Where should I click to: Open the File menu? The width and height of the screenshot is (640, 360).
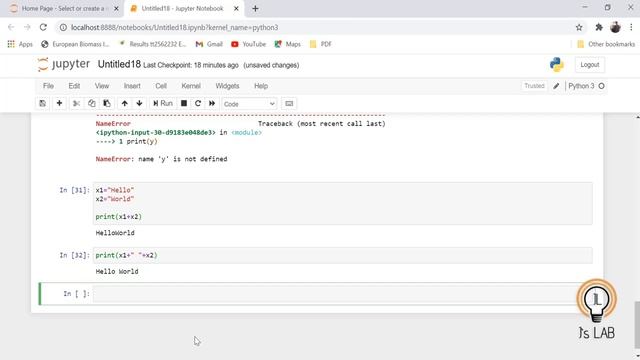pyautogui.click(x=48, y=86)
